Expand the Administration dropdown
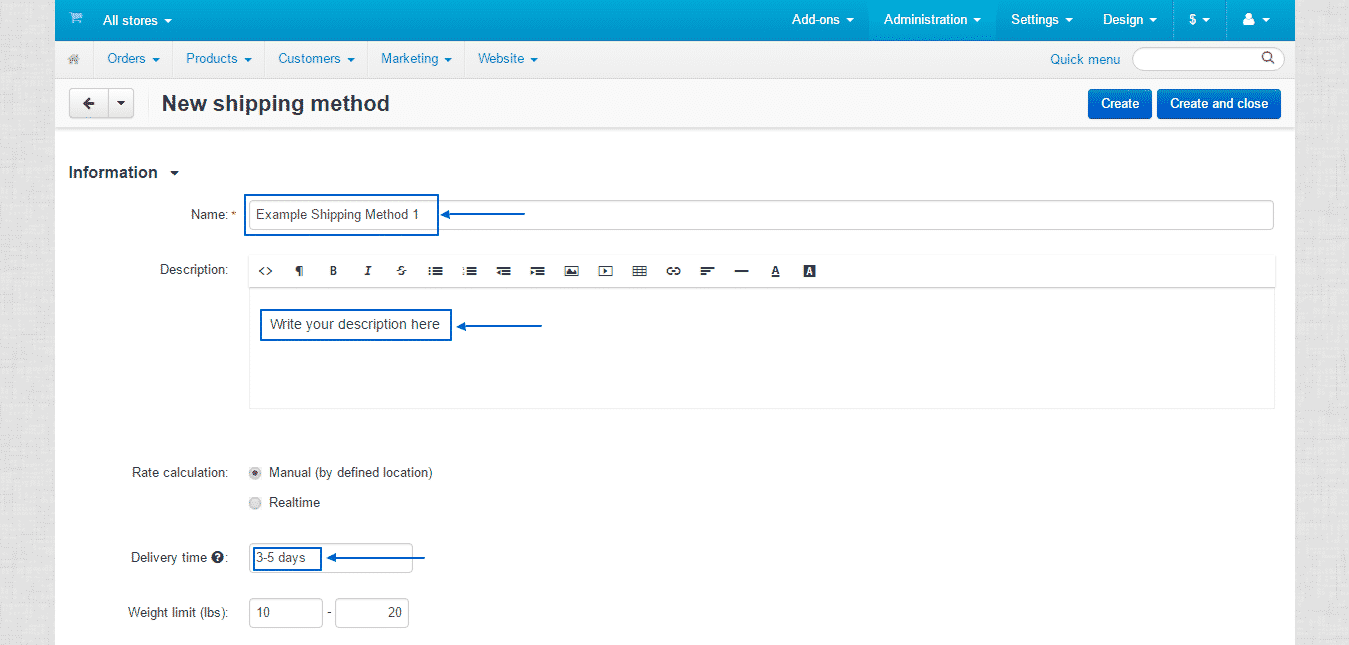Screen dimensions: 1349x645 (931, 19)
